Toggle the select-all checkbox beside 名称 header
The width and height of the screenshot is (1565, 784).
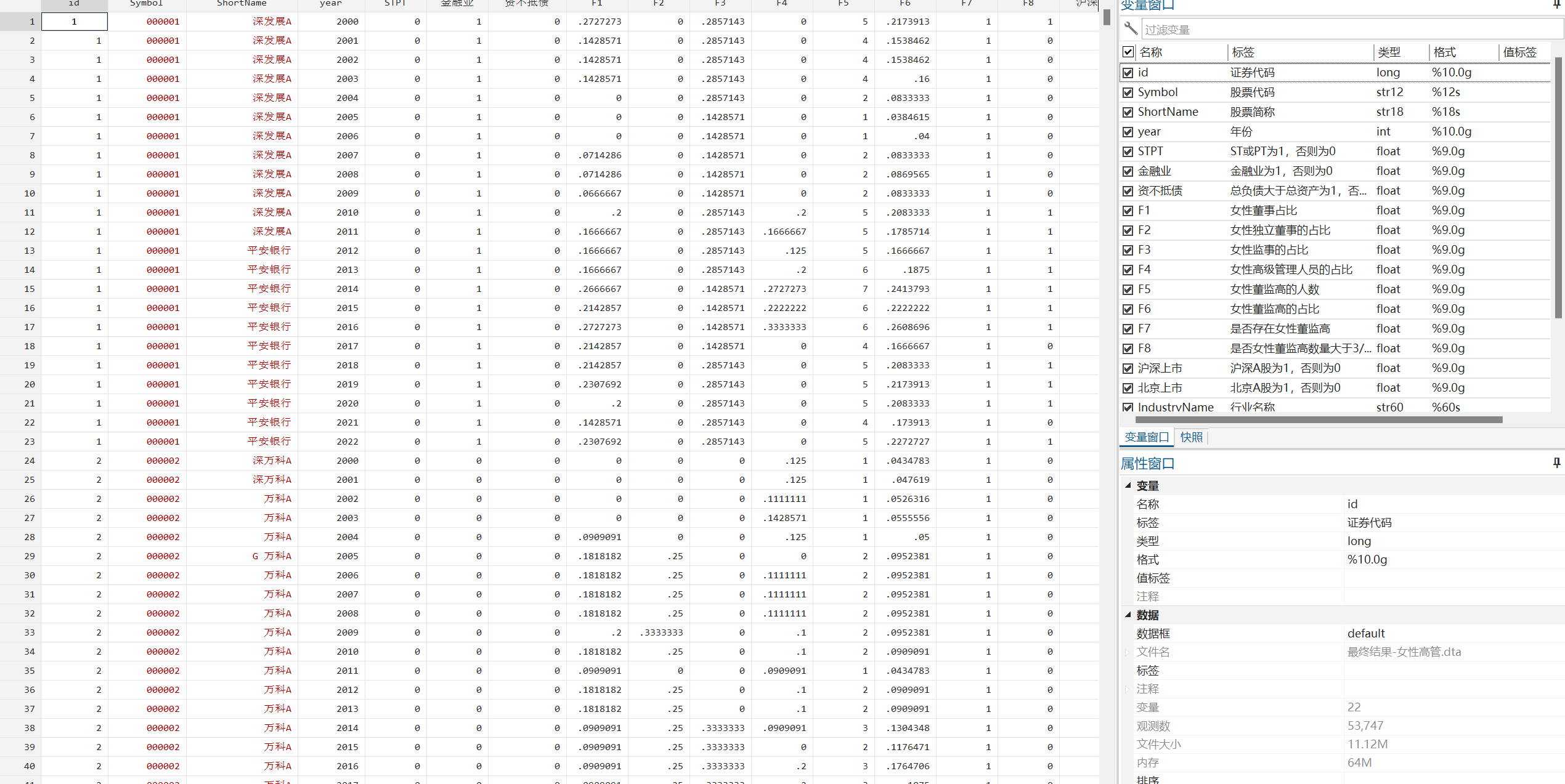pos(1128,52)
